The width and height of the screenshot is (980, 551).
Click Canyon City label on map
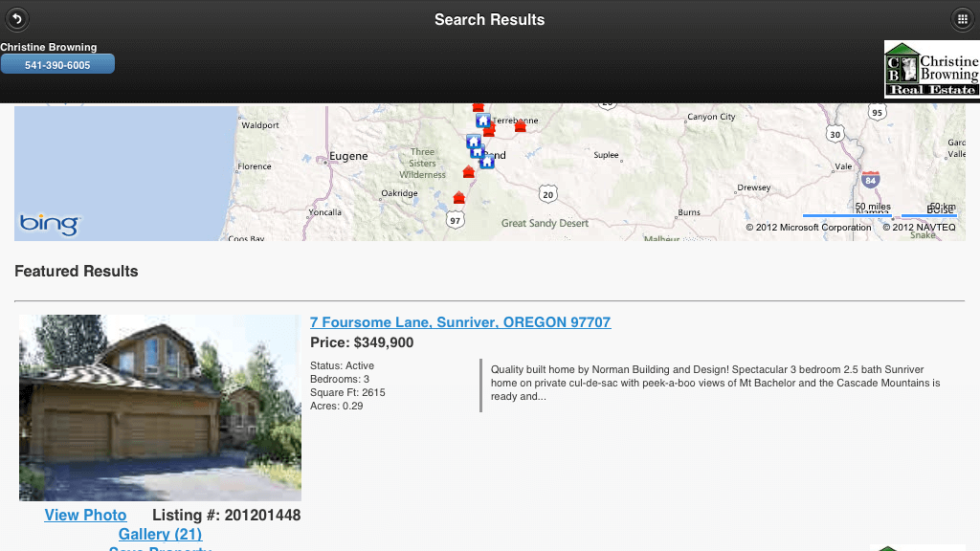point(711,116)
